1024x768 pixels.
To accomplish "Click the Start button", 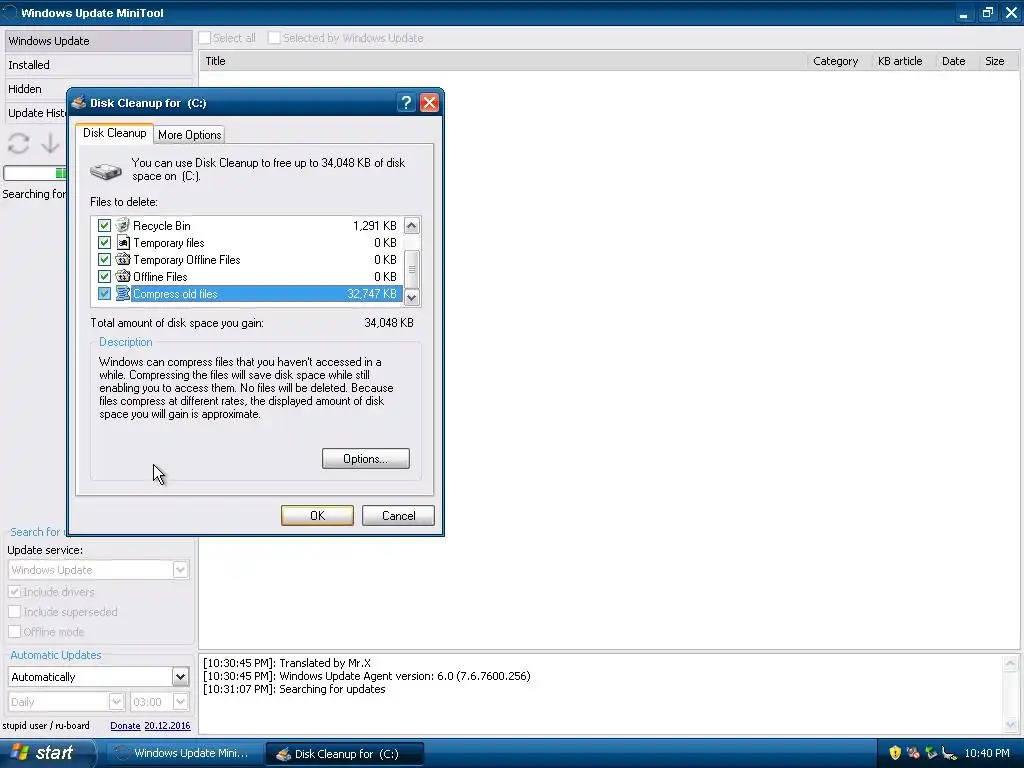I will pyautogui.click(x=47, y=753).
